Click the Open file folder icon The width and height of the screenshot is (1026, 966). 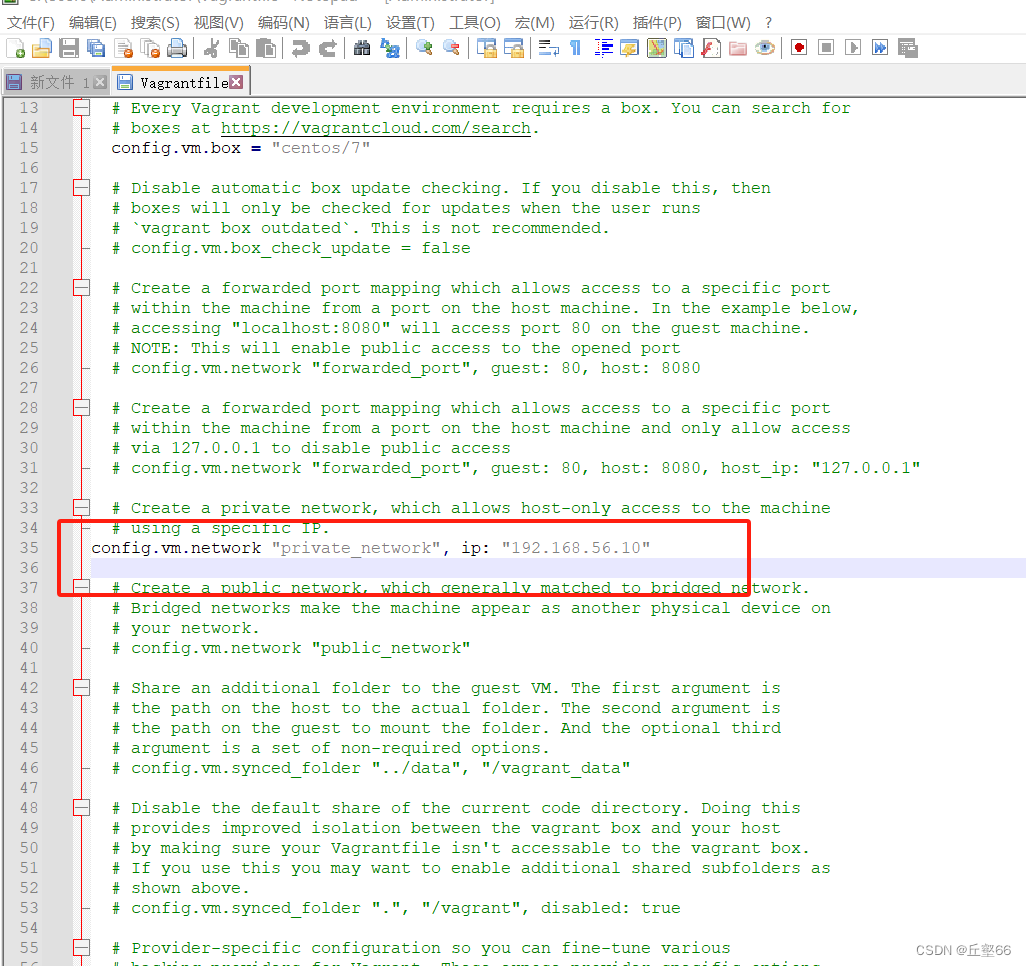[42, 48]
